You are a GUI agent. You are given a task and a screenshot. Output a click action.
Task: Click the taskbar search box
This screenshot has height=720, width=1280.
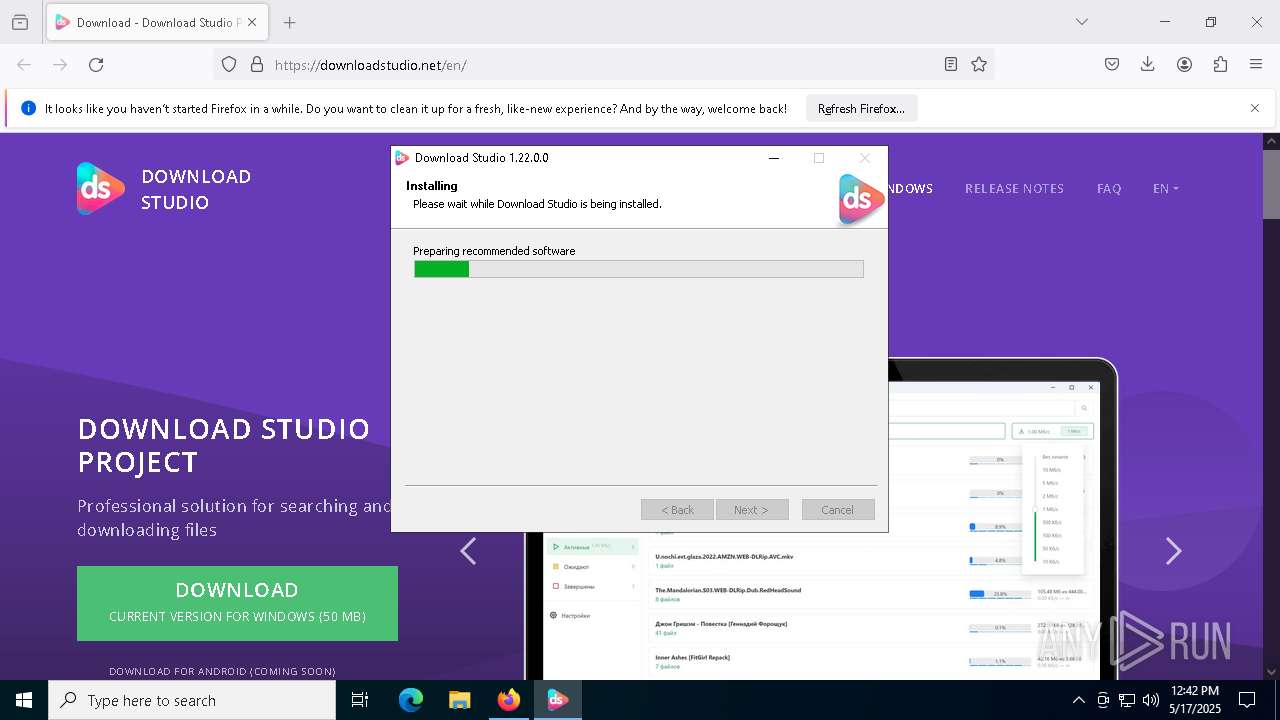192,700
